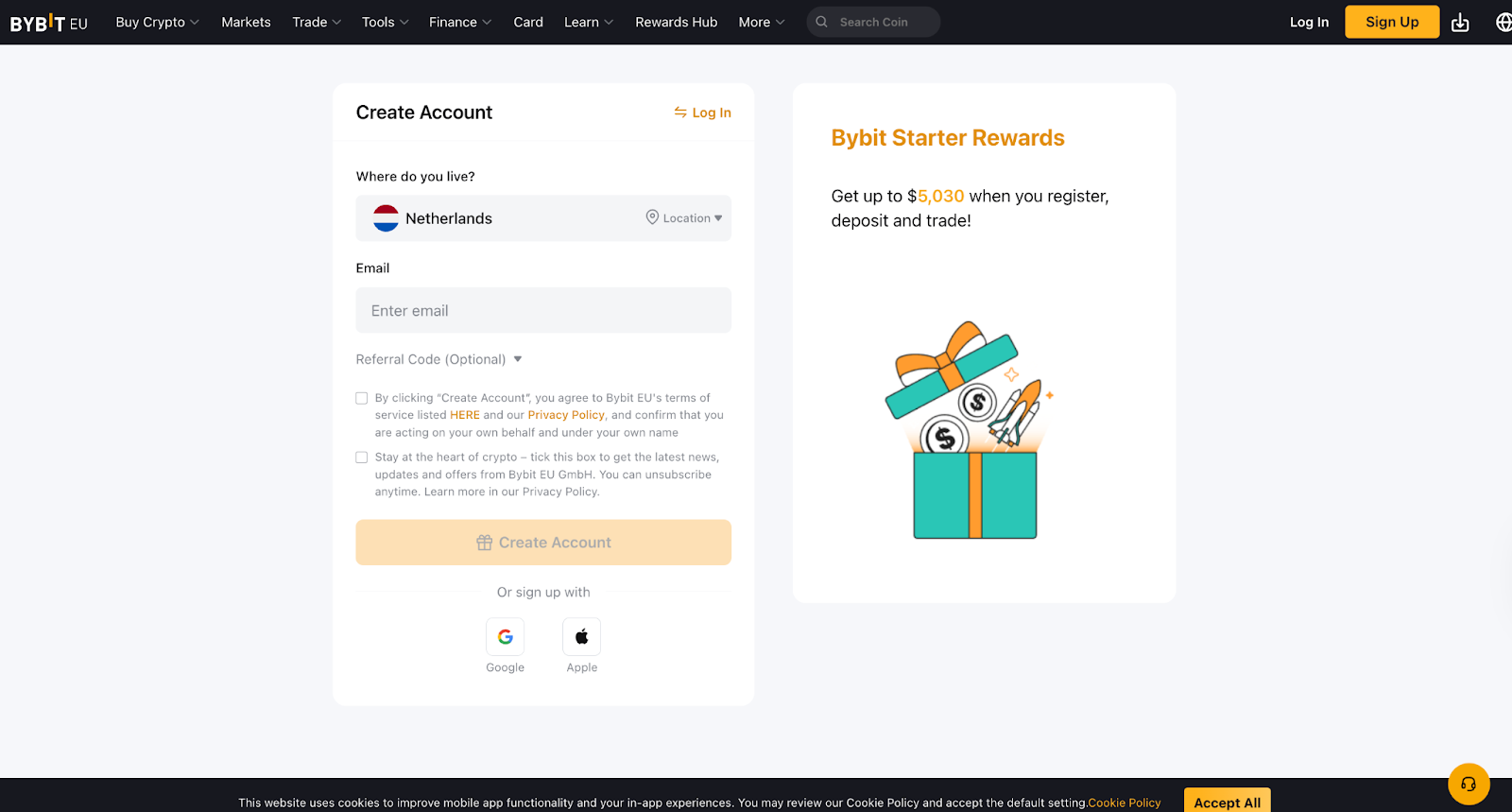This screenshot has height=812, width=1512.
Task: Click the yellow Sign Up button
Action: 1392,22
